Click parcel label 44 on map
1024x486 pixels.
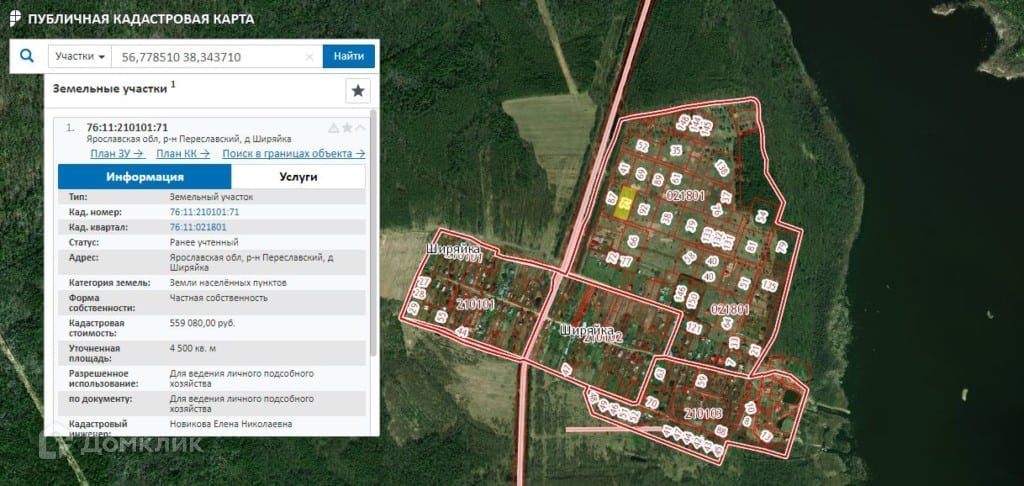462,332
